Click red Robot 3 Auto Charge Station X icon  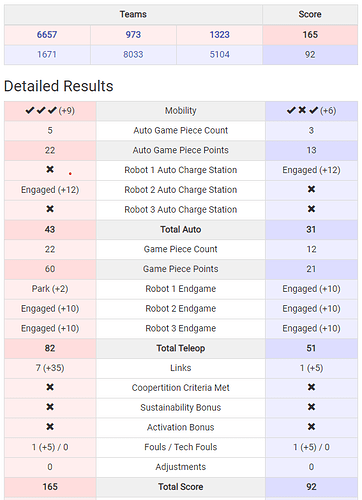pyautogui.click(x=50, y=209)
